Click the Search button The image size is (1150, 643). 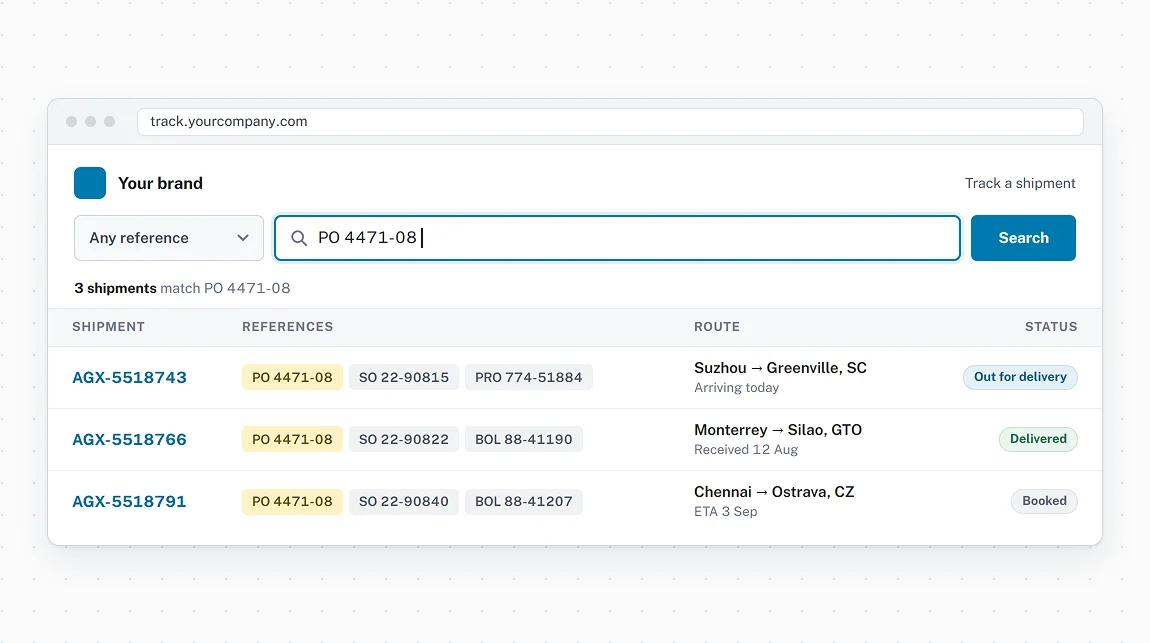click(x=1023, y=238)
